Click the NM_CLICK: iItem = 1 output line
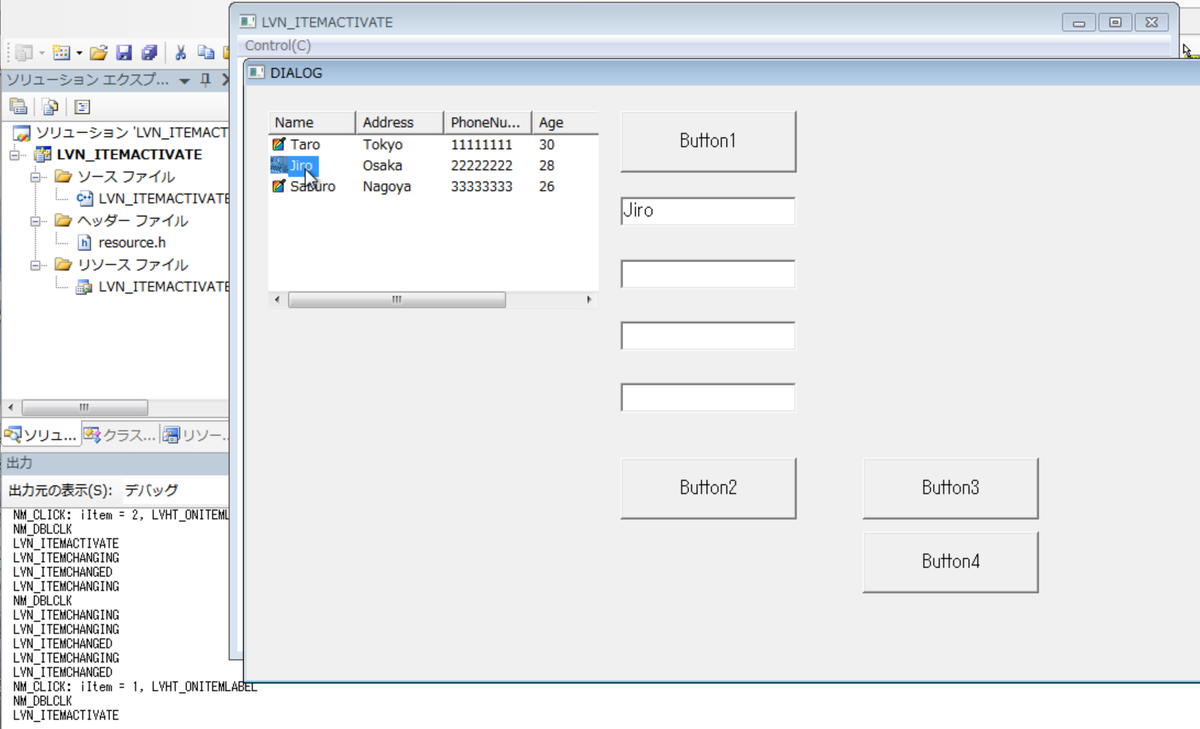Screen dimensions: 1200x729 coord(135,687)
